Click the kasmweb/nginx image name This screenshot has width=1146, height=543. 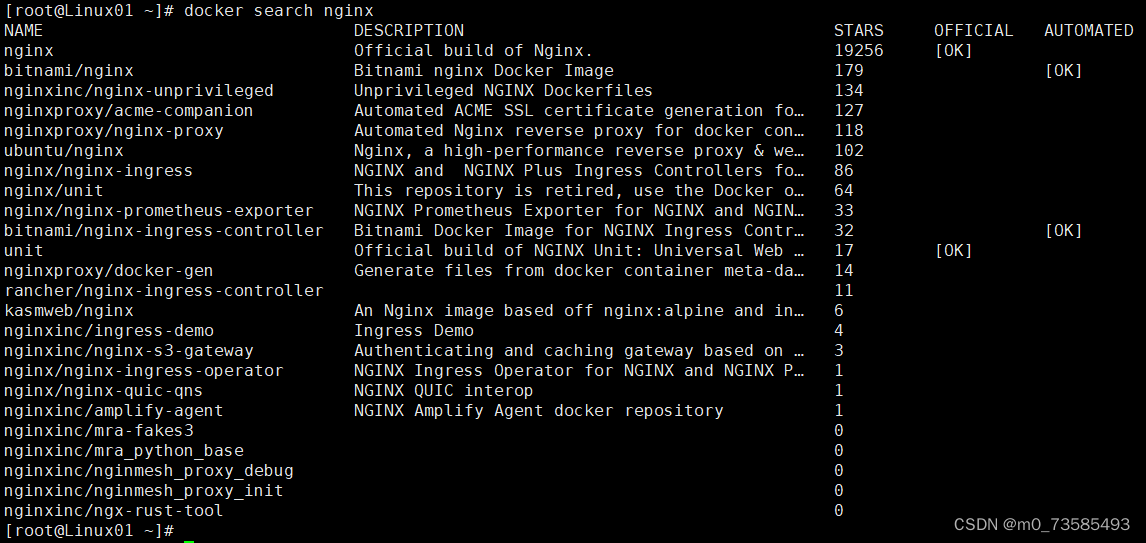coord(69,311)
